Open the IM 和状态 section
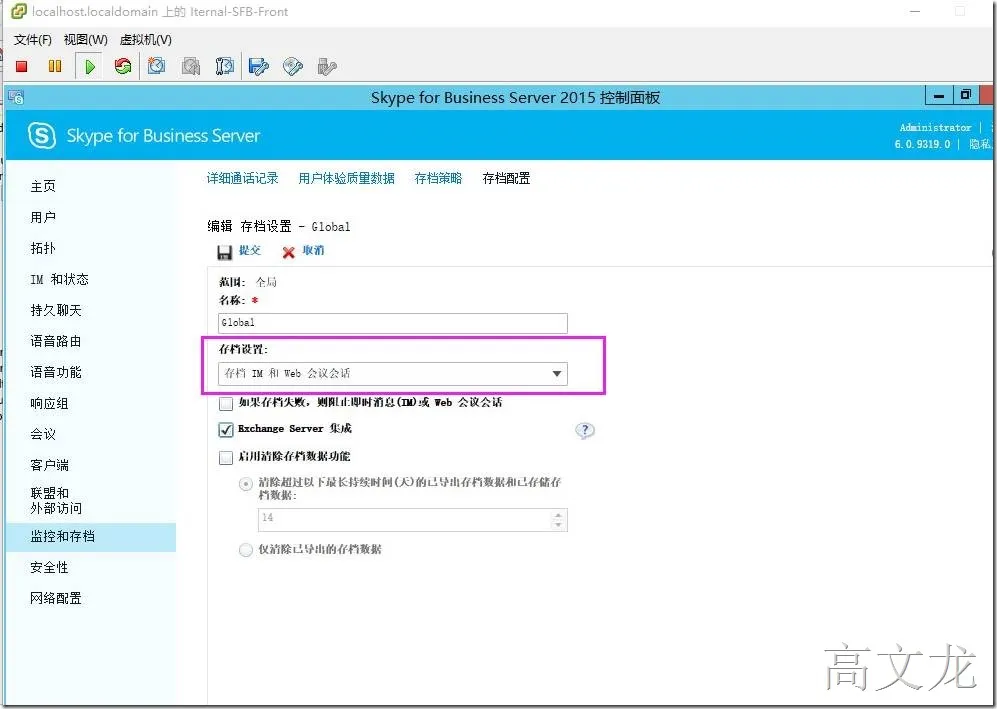The height and width of the screenshot is (709, 997). coord(59,279)
